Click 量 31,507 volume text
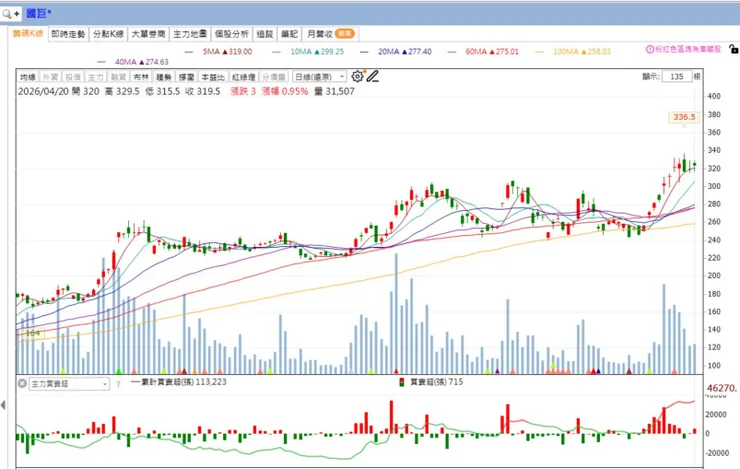Image resolution: width=740 pixels, height=469 pixels. 334,92
